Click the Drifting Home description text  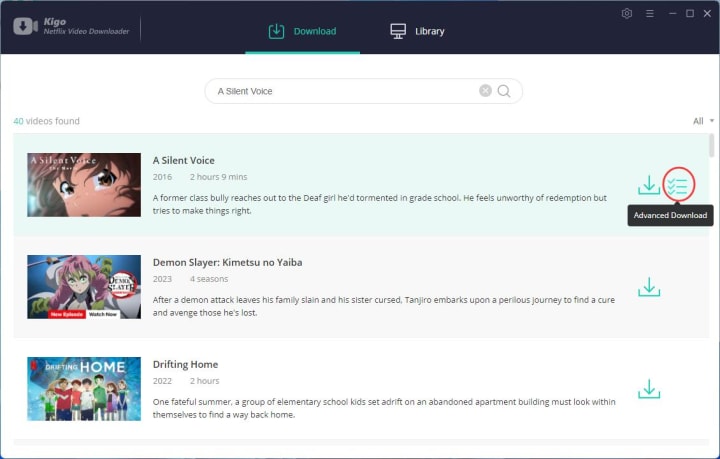(x=384, y=408)
